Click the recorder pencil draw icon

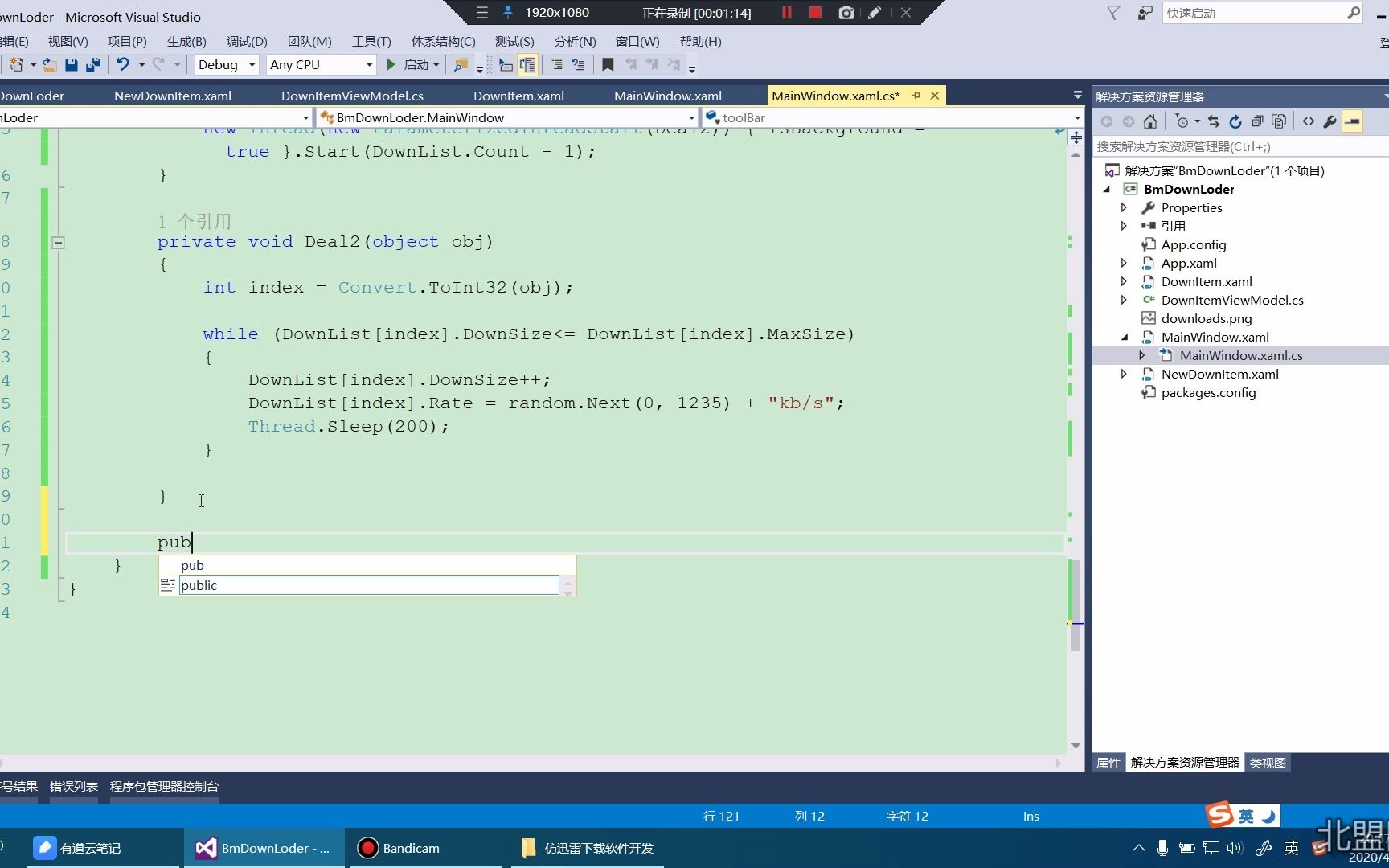(875, 13)
